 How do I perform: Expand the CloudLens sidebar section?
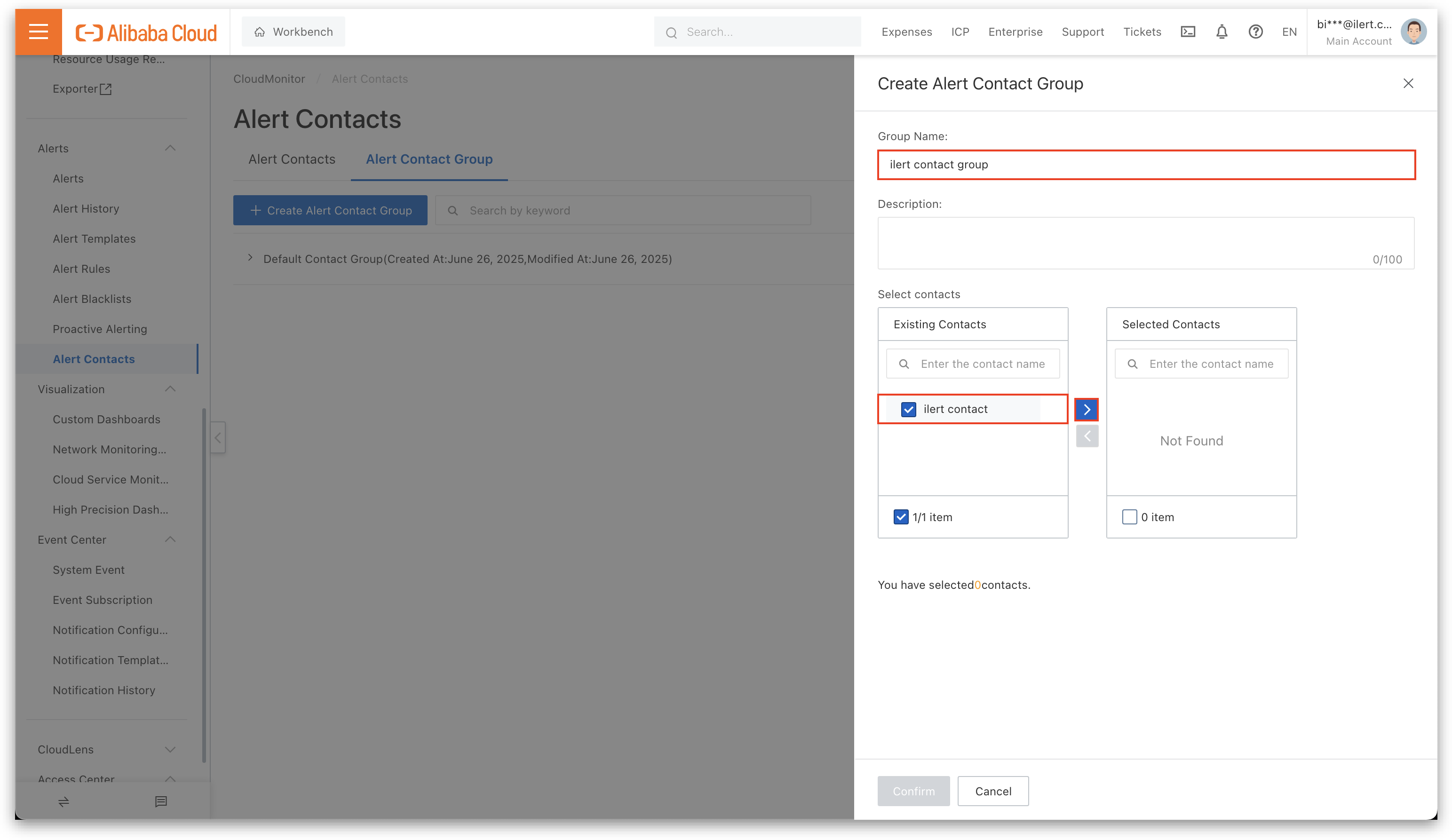(170, 749)
